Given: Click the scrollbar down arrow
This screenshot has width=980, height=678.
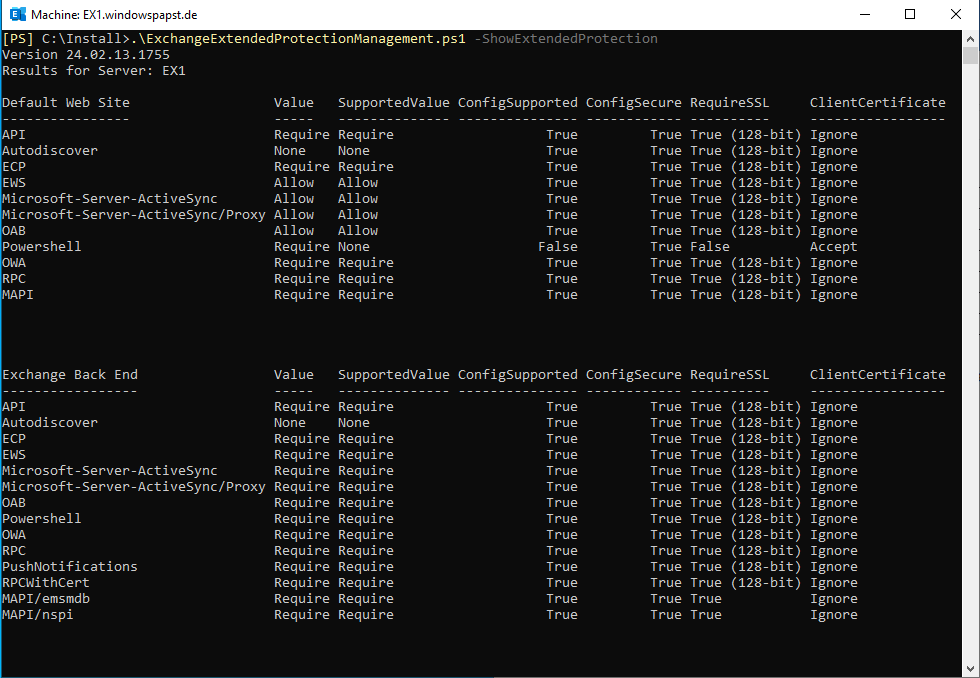Looking at the screenshot, I should (971, 668).
